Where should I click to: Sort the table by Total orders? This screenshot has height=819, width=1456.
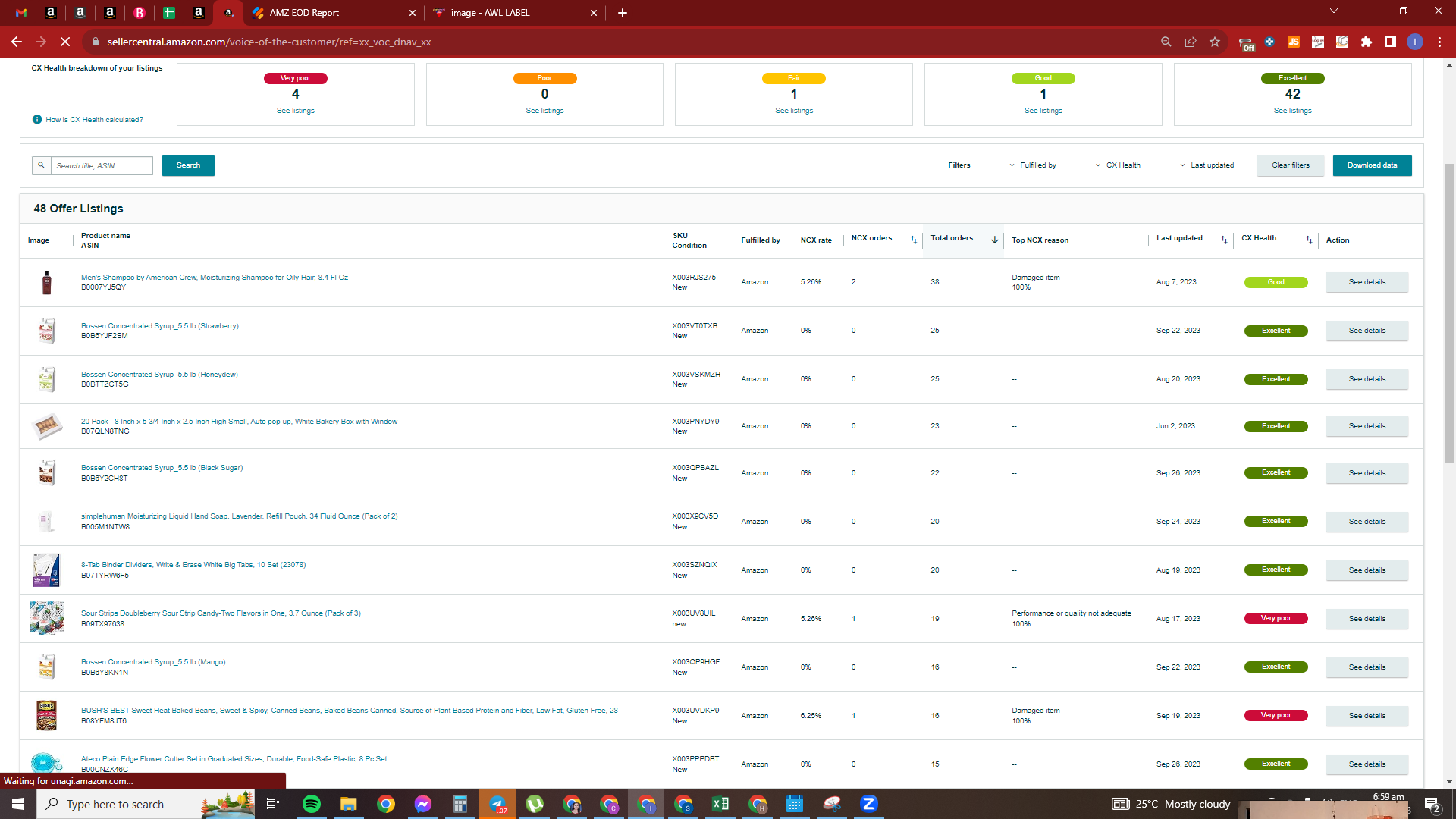(x=994, y=240)
